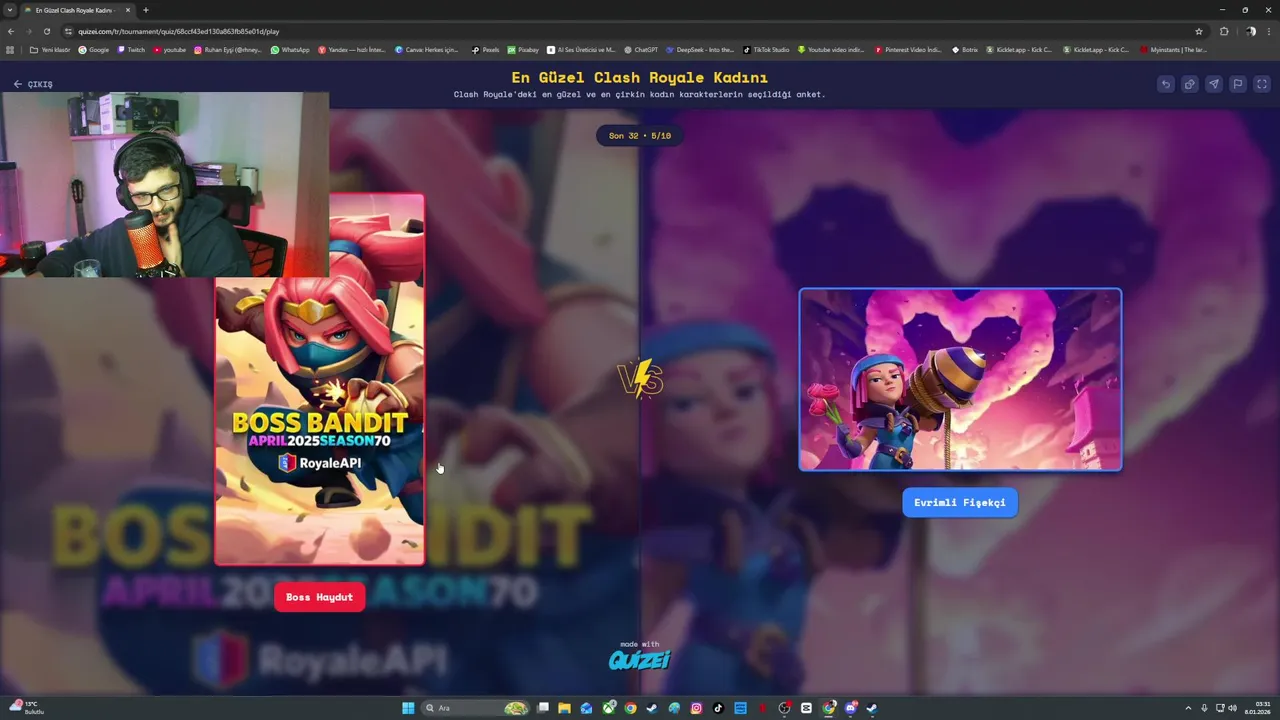Open the Google bookmark
Image resolution: width=1280 pixels, height=720 pixels.
[94, 49]
